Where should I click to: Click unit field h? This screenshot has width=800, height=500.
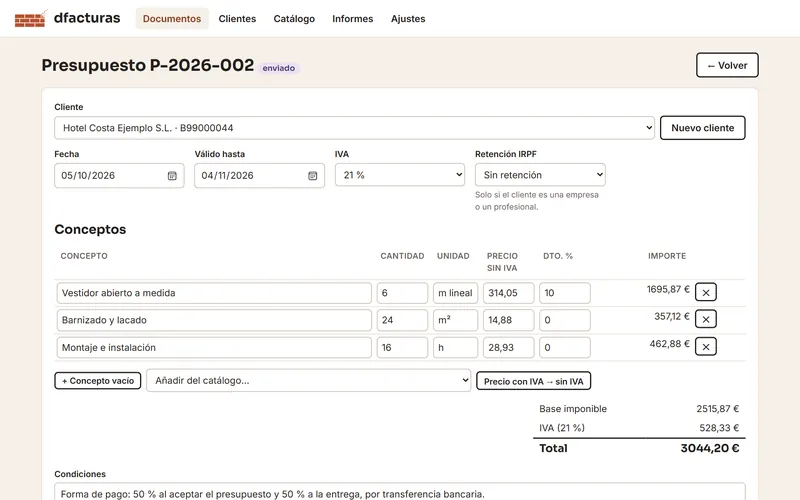(456, 347)
